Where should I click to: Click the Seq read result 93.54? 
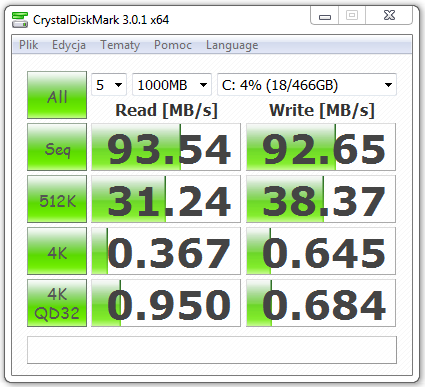166,147
